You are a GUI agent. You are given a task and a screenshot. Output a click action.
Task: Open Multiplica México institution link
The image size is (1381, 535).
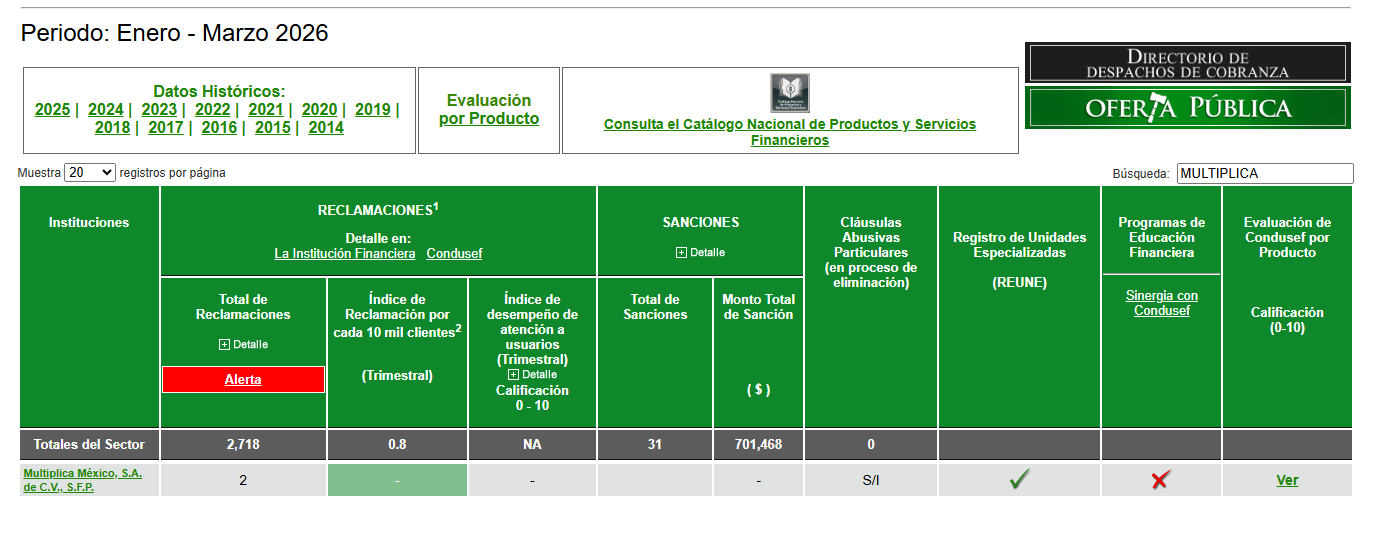coord(83,481)
